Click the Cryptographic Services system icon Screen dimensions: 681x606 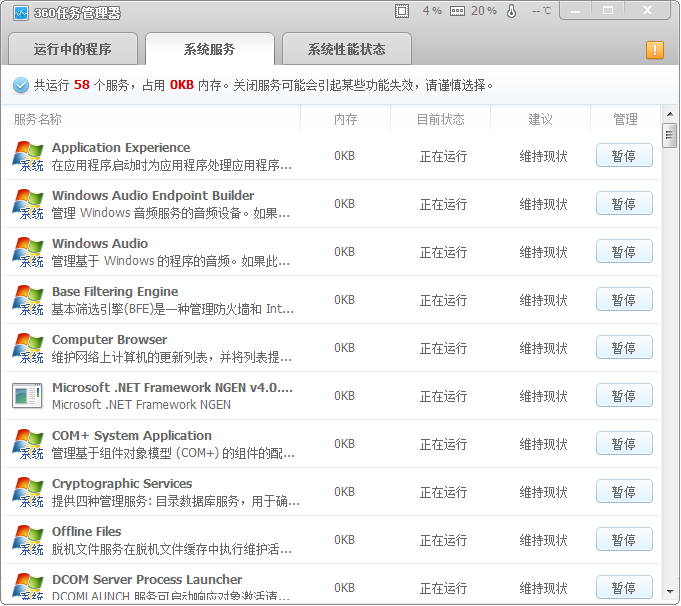pyautogui.click(x=28, y=492)
